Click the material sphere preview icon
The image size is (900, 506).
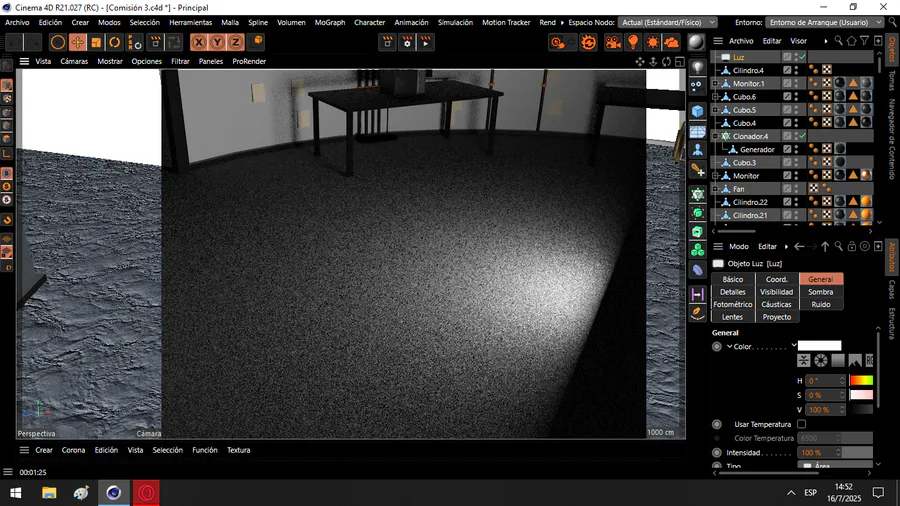(x=696, y=42)
